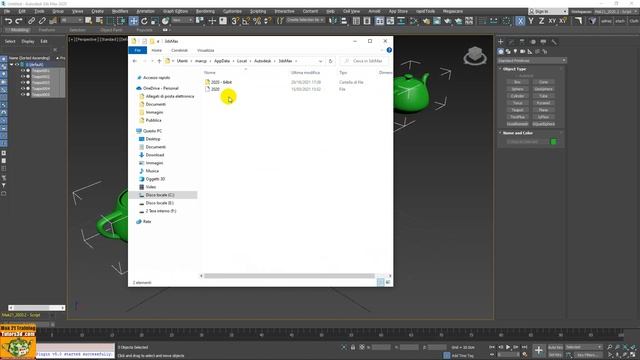Viewport: 640px width, 360px height.
Task: Open the Create Selection Set dropdown
Action: (305, 20)
